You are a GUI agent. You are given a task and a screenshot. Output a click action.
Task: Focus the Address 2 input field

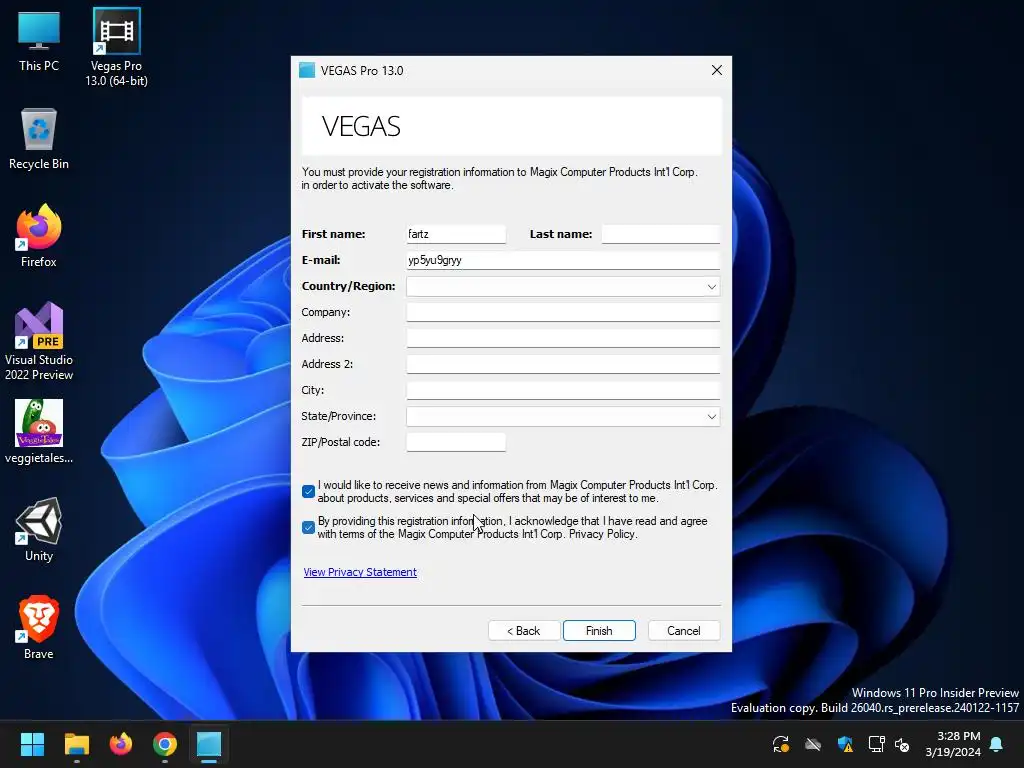point(563,364)
